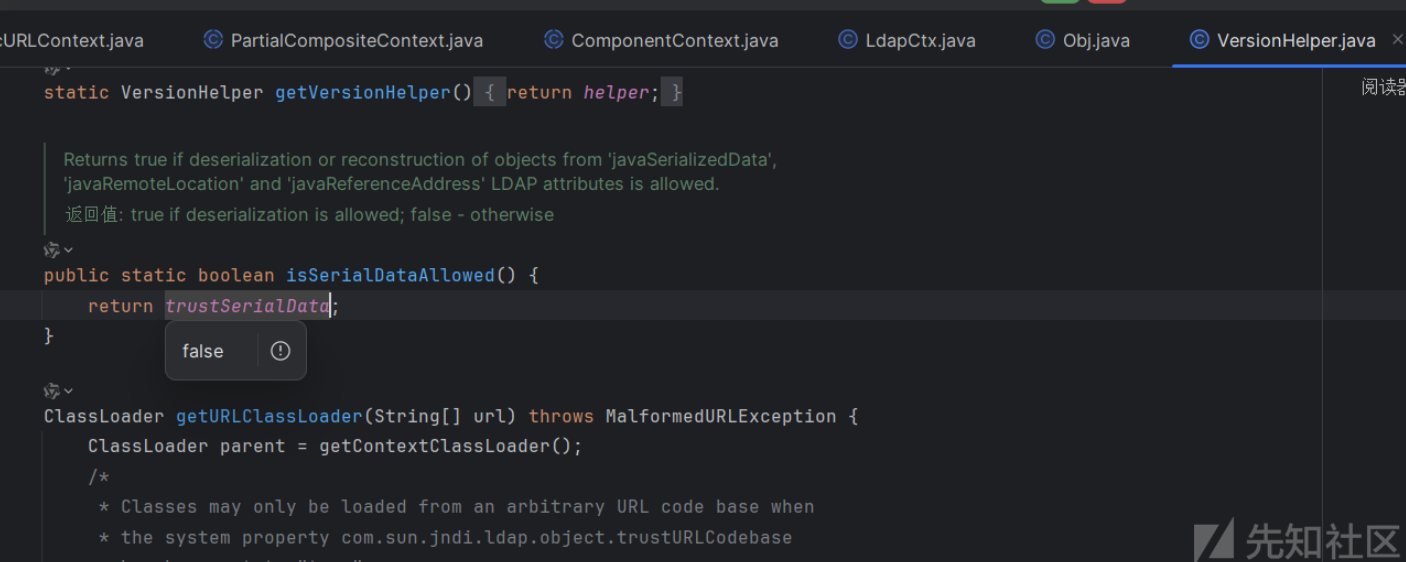Open the chevron dropdown above getURLClassLoader method
The height and width of the screenshot is (562, 1406).
(x=68, y=390)
